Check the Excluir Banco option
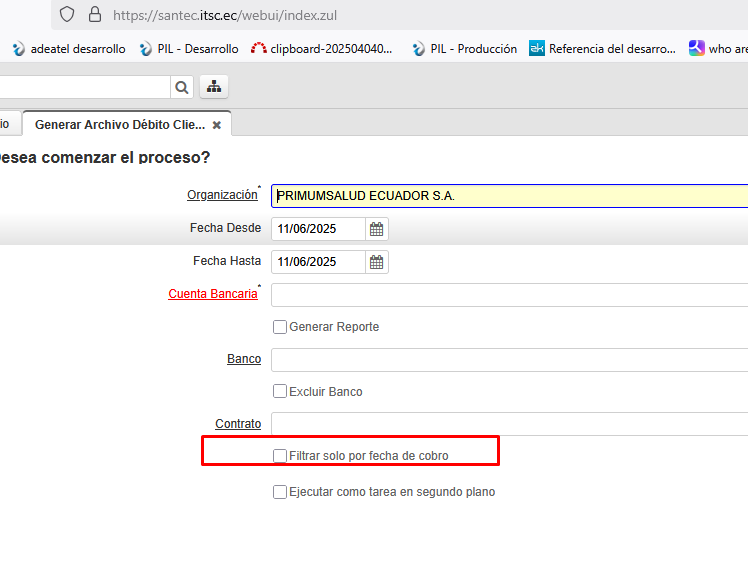 [280, 391]
